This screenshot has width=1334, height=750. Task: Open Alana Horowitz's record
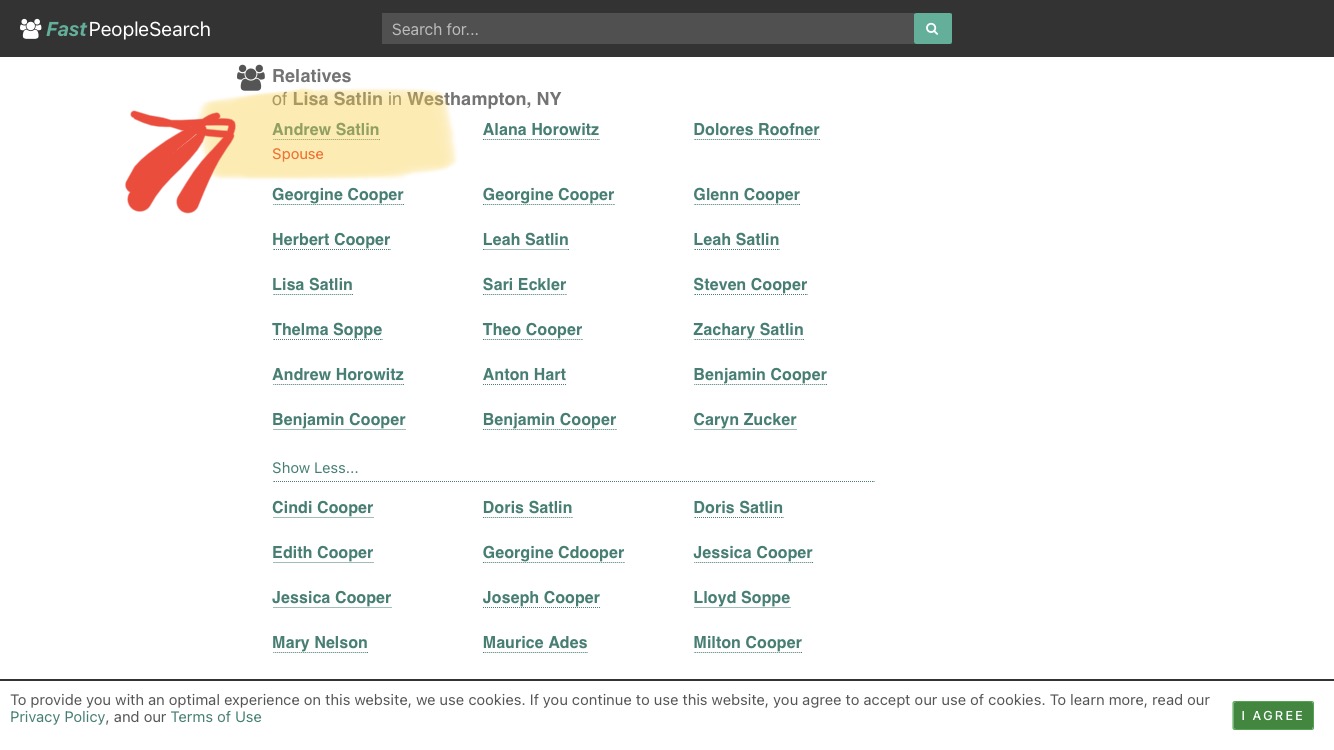click(541, 129)
